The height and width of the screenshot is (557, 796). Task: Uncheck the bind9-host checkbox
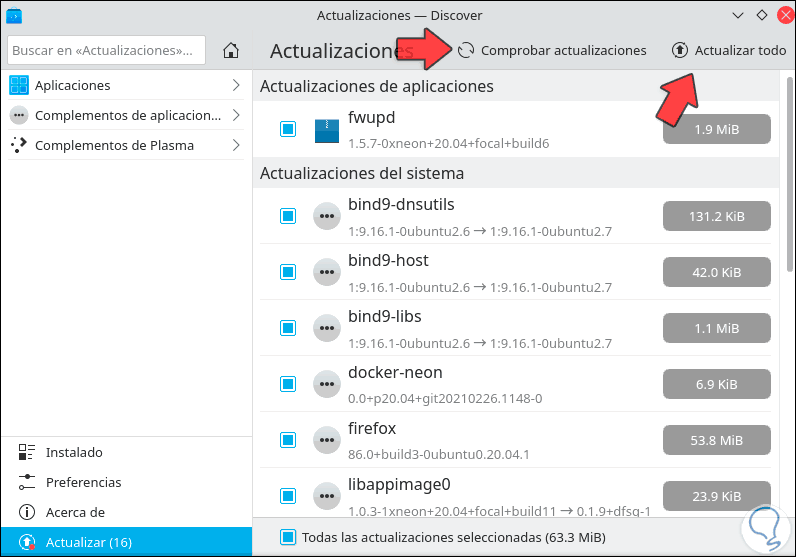(x=288, y=272)
